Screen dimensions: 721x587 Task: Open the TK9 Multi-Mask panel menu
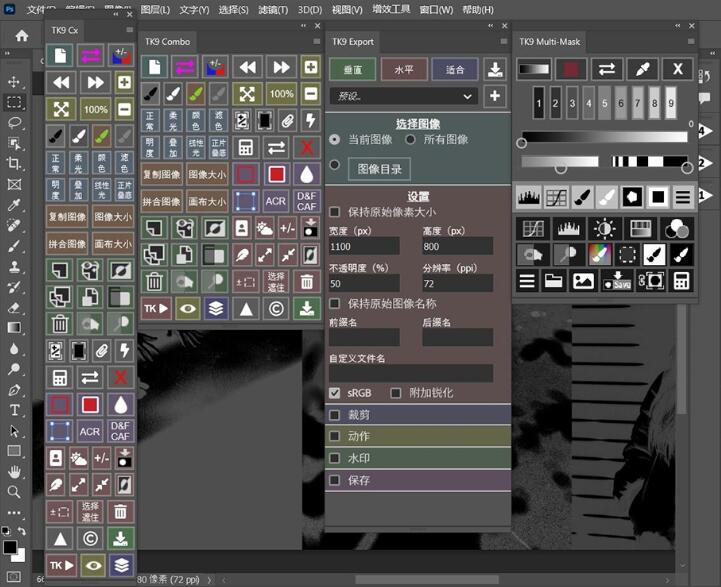click(x=691, y=41)
